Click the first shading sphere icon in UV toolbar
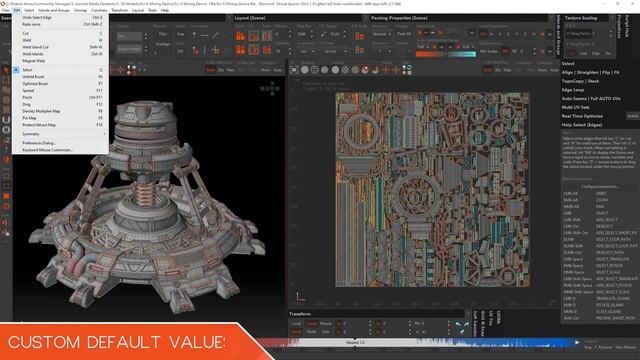640x360 pixels. coord(304,70)
